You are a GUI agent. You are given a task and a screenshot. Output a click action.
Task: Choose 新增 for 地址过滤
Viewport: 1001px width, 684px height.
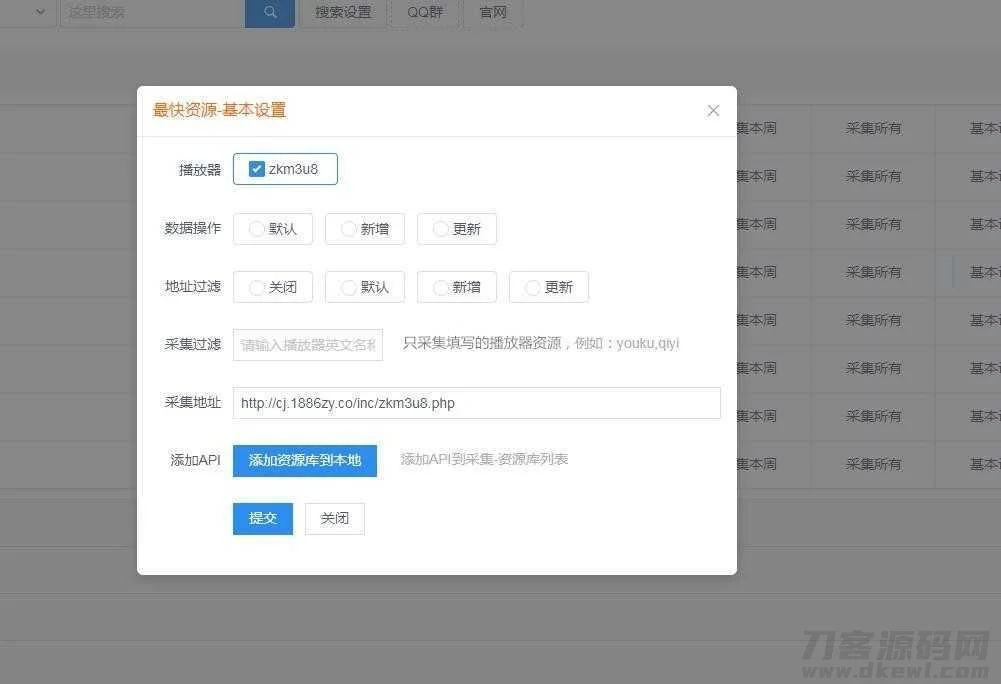pos(456,287)
